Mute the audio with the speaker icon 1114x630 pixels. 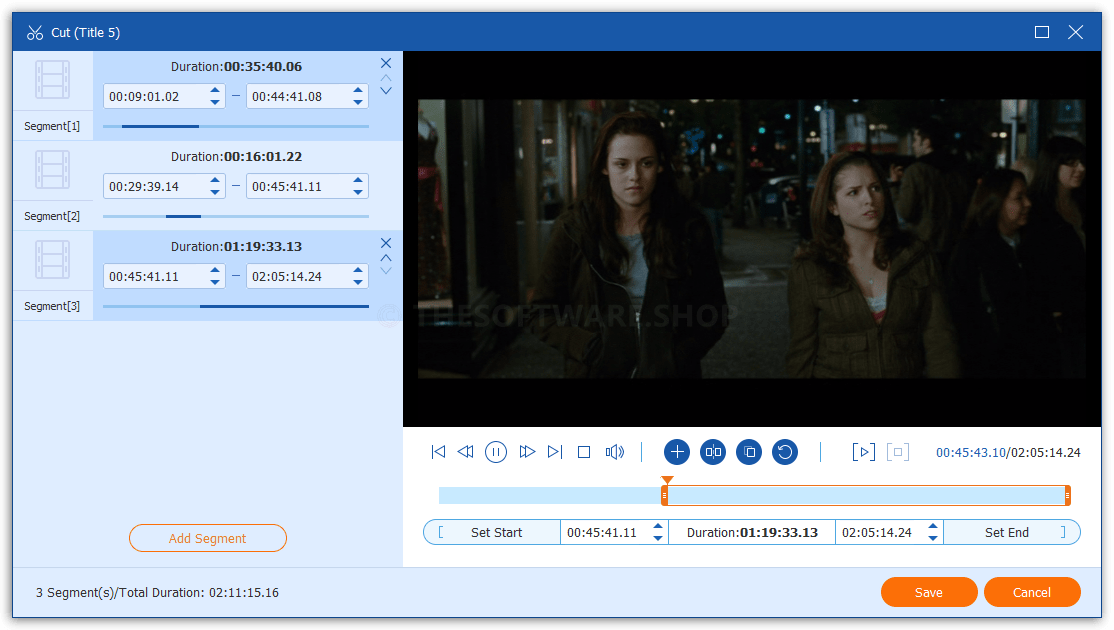(615, 452)
